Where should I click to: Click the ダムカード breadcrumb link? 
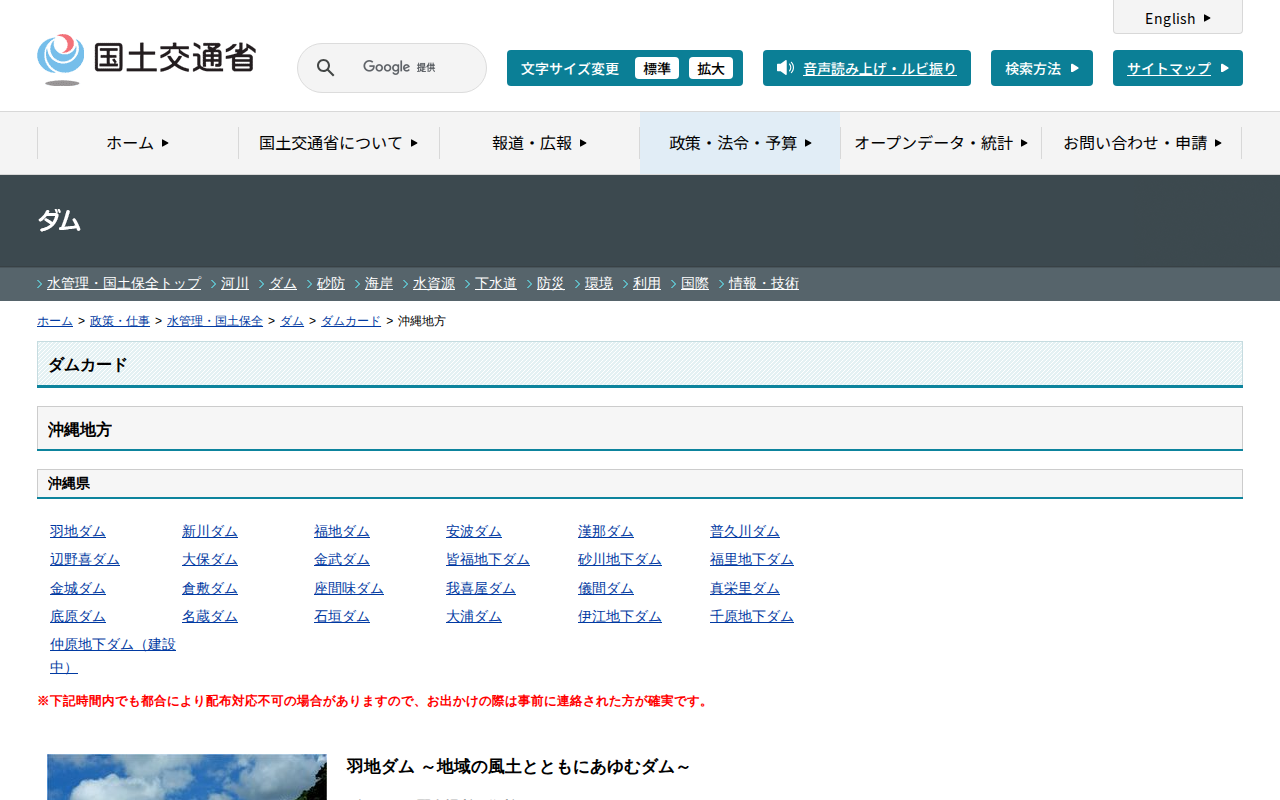[350, 321]
